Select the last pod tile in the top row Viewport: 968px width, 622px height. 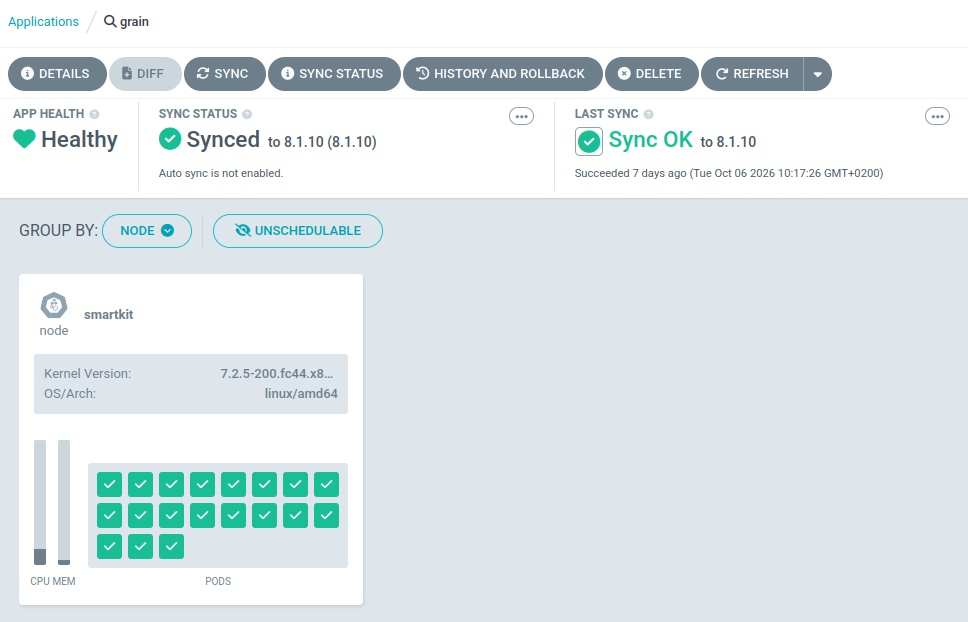(x=327, y=484)
